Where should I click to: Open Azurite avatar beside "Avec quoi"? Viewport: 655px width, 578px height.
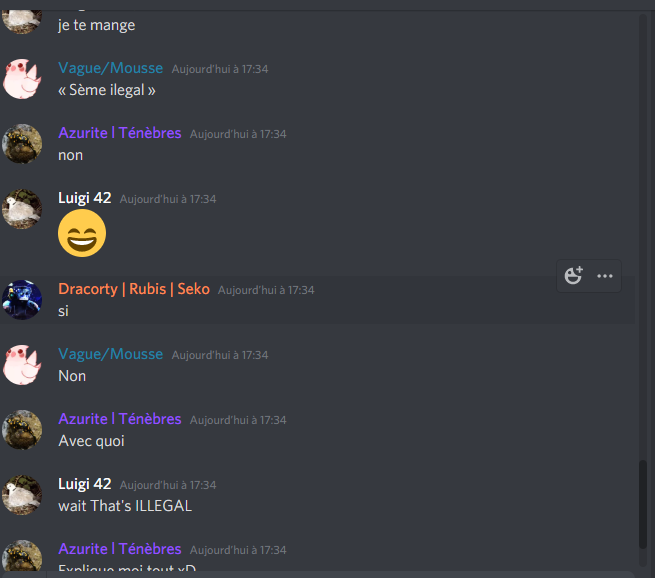coord(22,430)
